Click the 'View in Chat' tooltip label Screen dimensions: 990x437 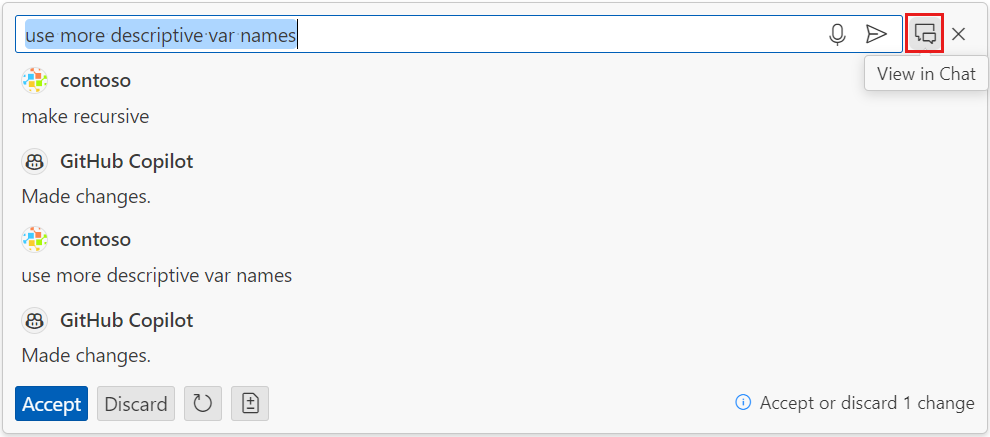[926, 74]
